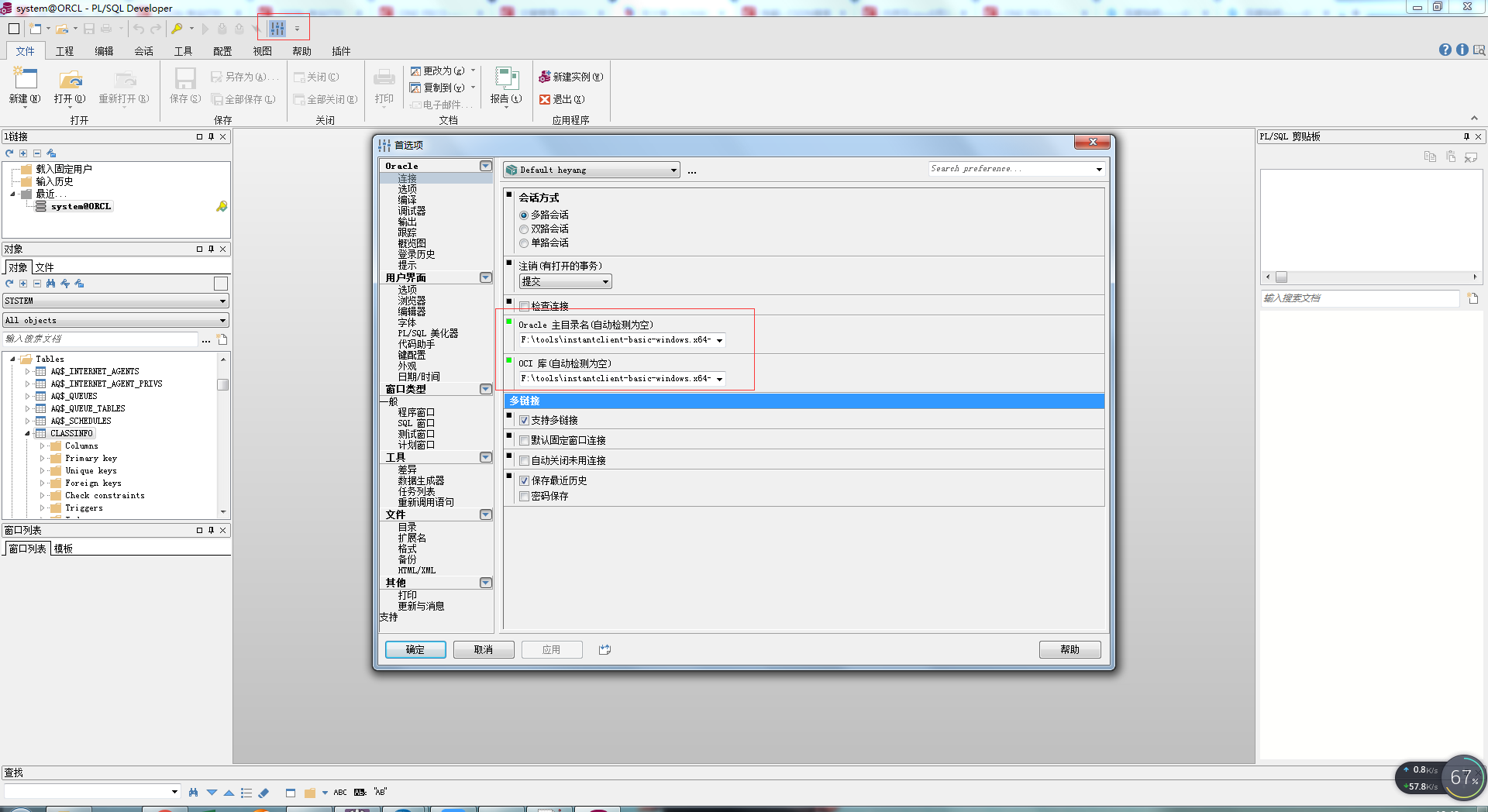Click the find previous up-arrow icon
Image resolution: width=1488 pixels, height=812 pixels.
[229, 793]
